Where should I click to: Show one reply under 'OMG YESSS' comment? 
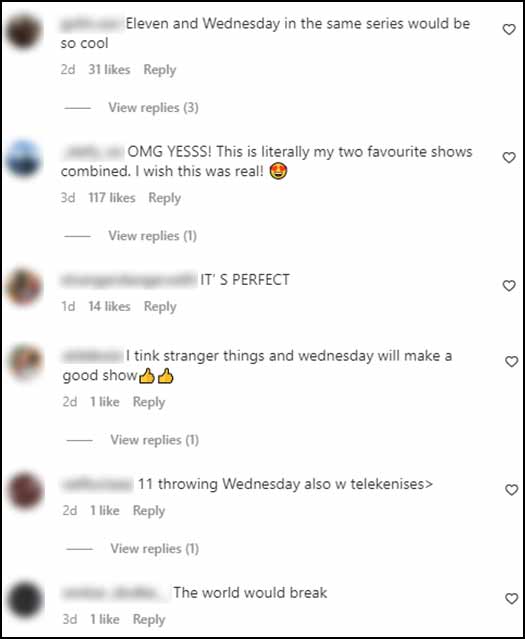pyautogui.click(x=152, y=236)
